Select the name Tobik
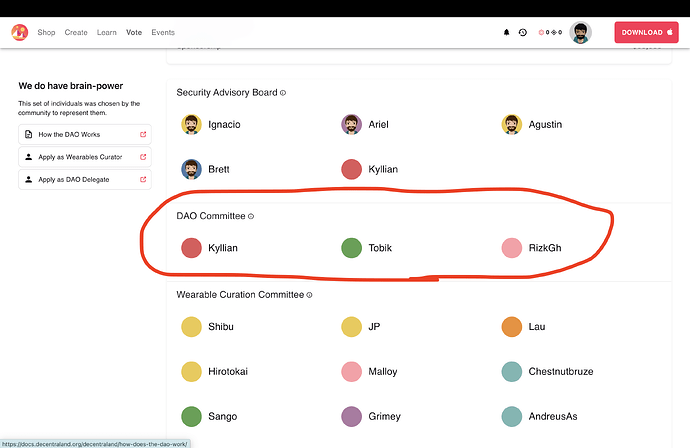 [x=380, y=248]
